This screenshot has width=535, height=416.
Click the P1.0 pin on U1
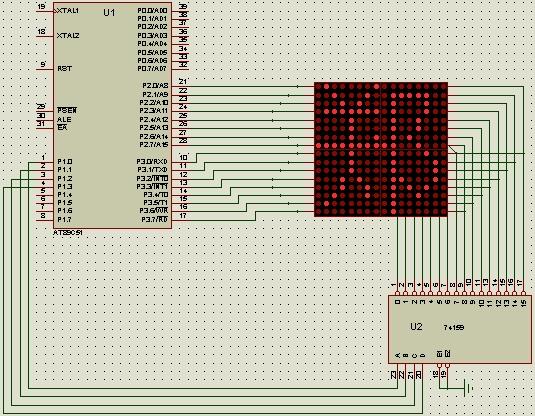tap(64, 161)
